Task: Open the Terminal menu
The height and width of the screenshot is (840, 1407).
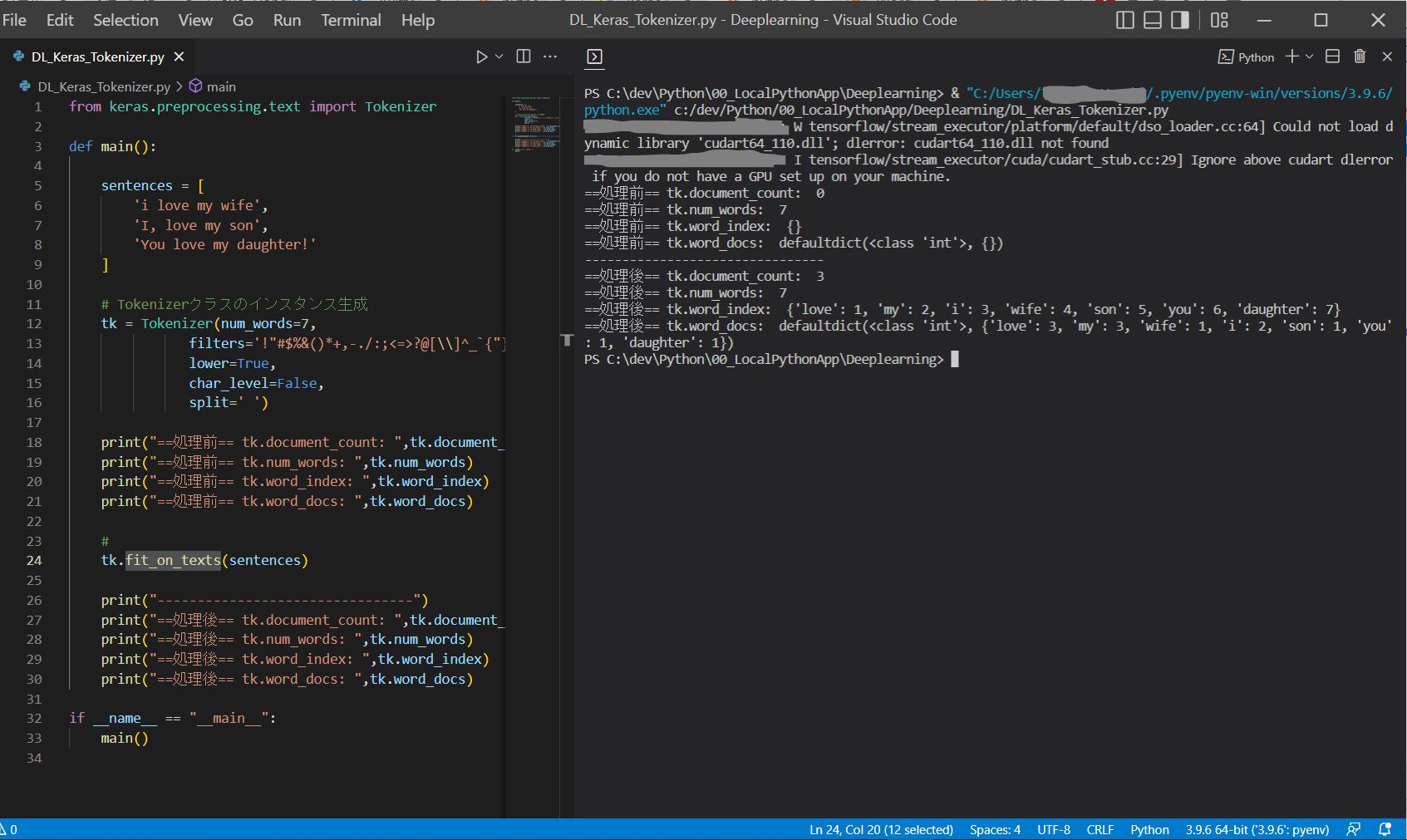Action: point(351,20)
